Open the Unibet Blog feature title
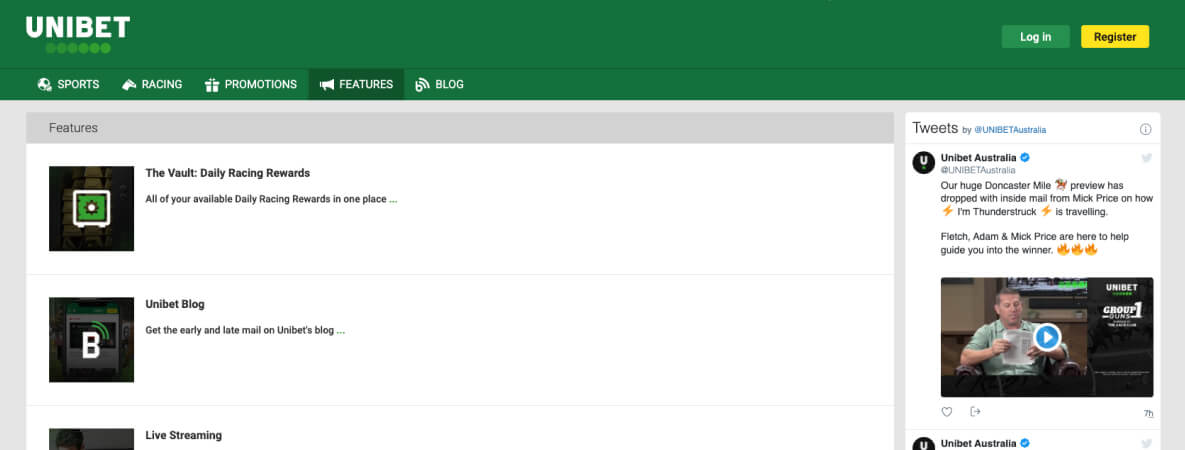The width and height of the screenshot is (1185, 450). point(175,304)
